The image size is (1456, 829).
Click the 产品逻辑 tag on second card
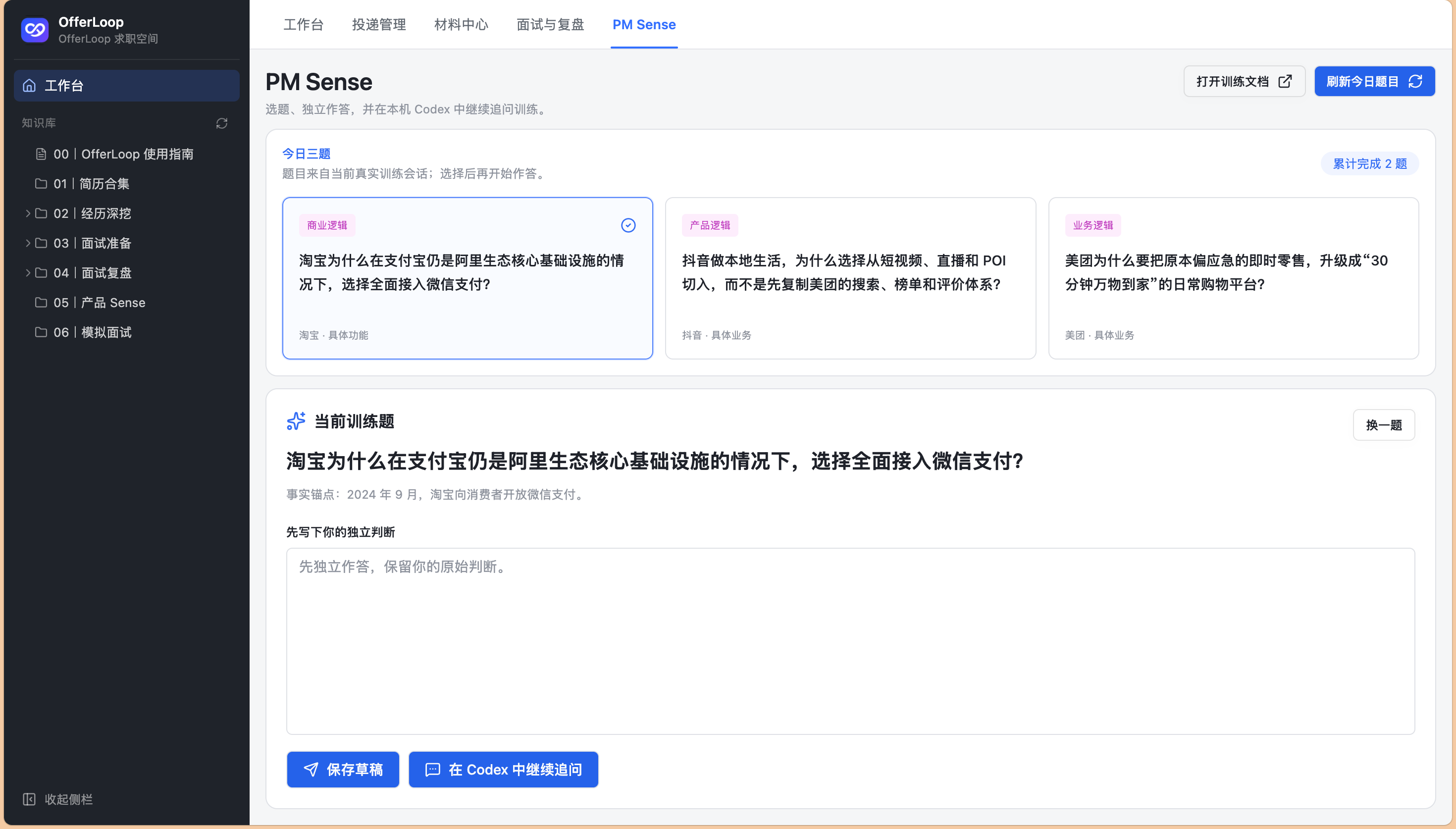(x=710, y=225)
